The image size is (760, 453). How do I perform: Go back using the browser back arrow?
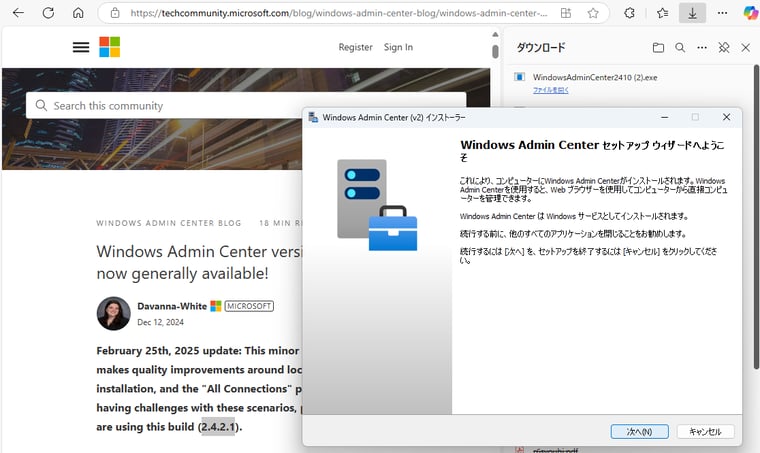(x=18, y=13)
